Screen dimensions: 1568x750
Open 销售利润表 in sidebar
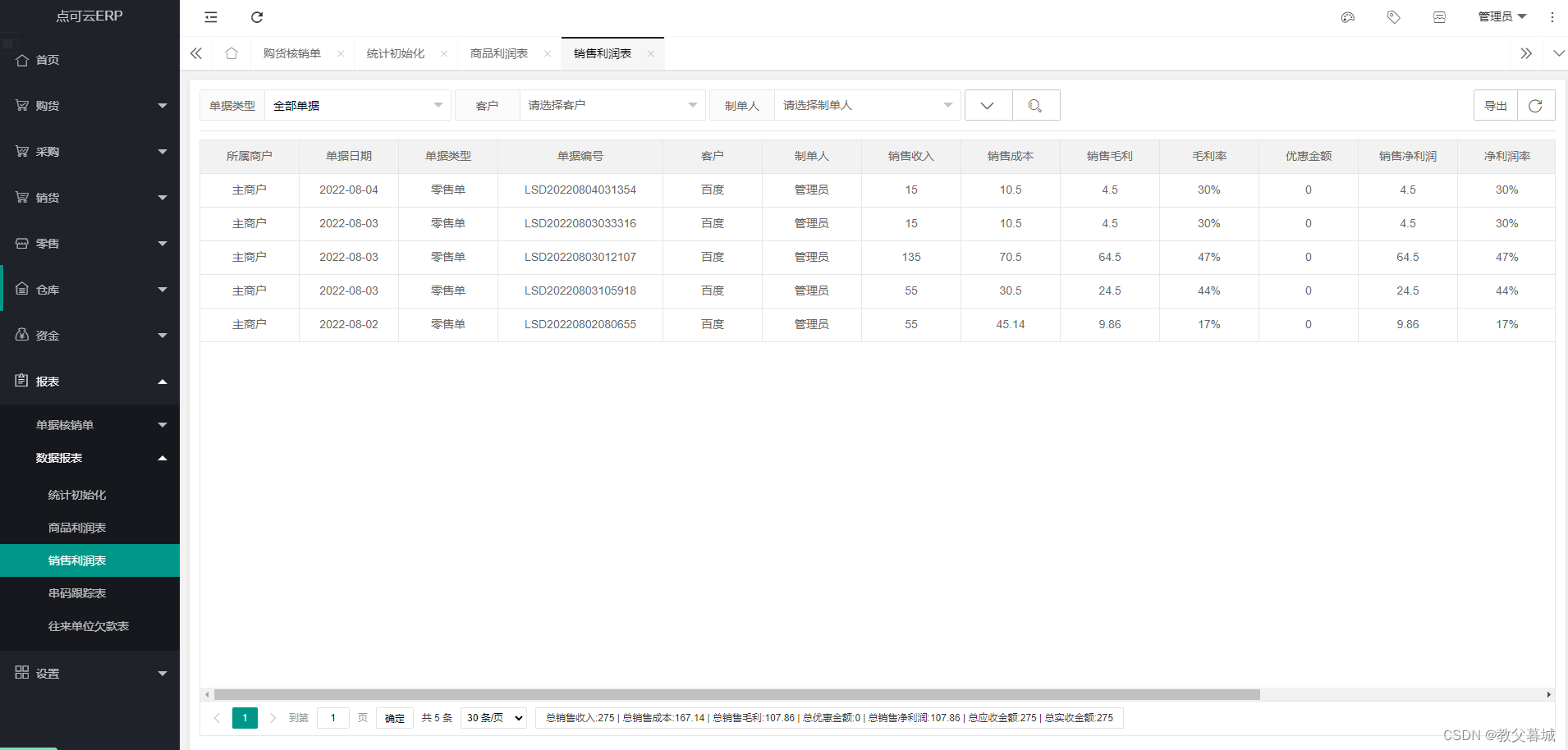(89, 560)
